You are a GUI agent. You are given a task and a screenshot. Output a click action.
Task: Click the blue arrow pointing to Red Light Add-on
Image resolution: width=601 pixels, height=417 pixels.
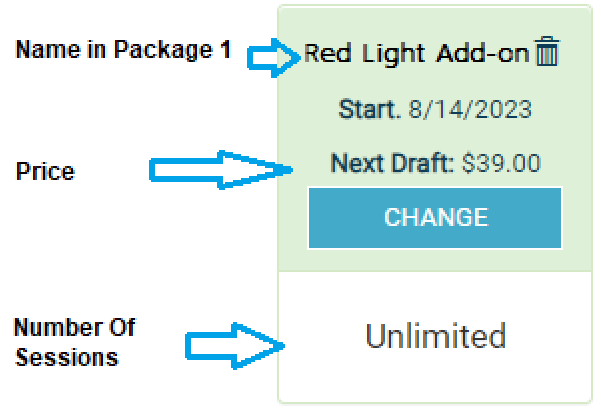pos(273,57)
